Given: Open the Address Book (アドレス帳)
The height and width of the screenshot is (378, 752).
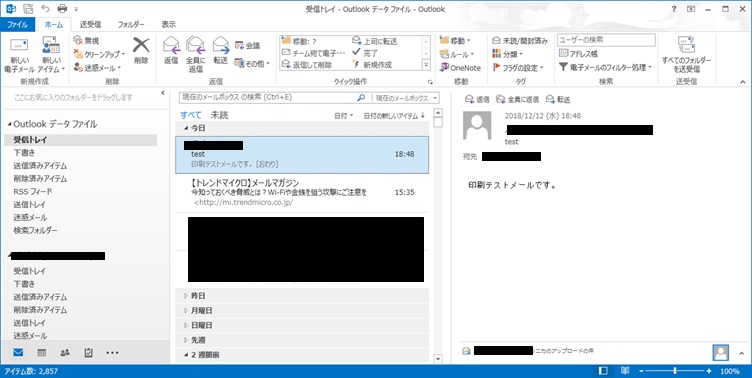Looking at the screenshot, I should (x=578, y=54).
